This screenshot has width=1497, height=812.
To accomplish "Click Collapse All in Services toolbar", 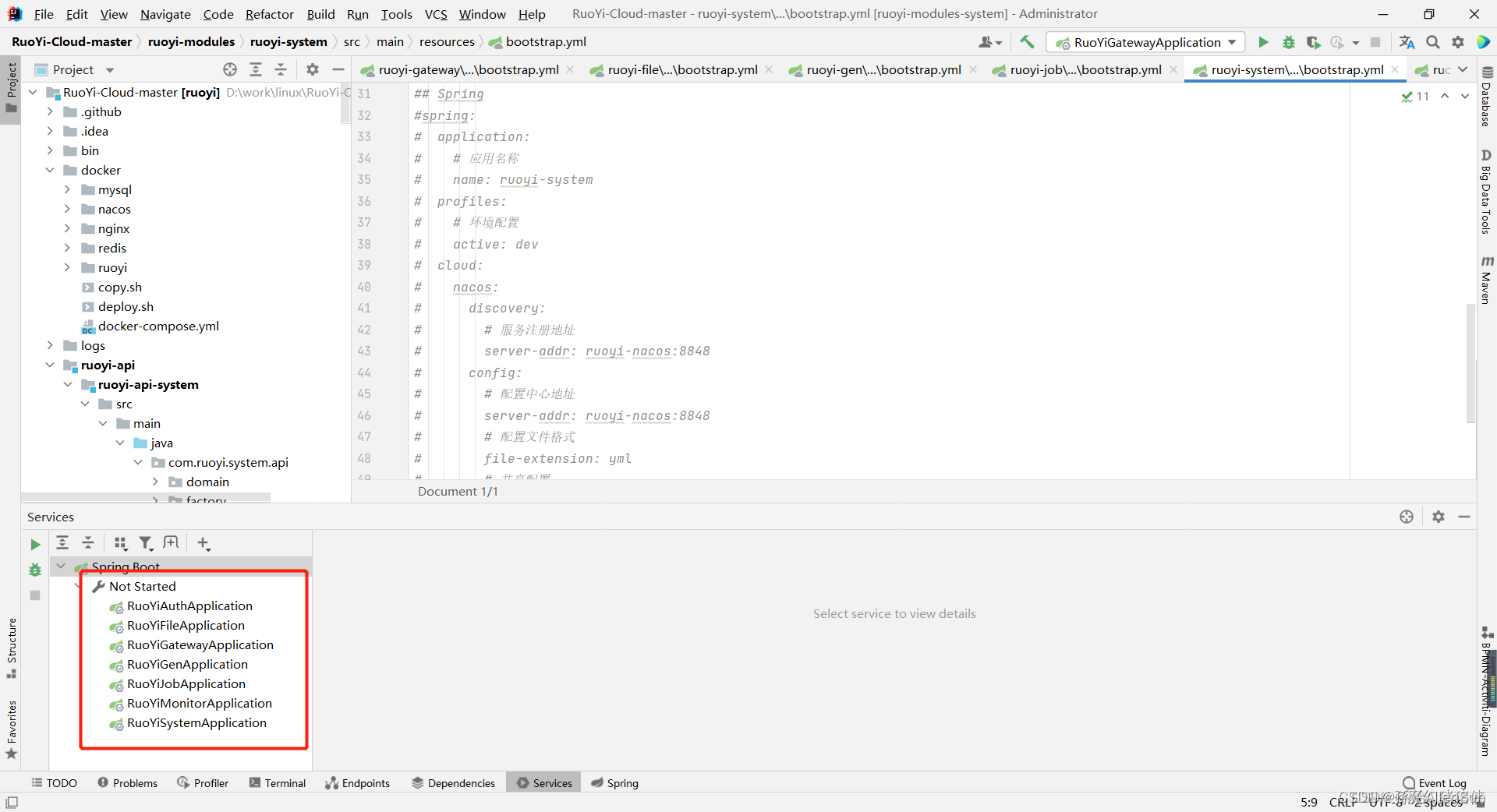I will pyautogui.click(x=88, y=542).
